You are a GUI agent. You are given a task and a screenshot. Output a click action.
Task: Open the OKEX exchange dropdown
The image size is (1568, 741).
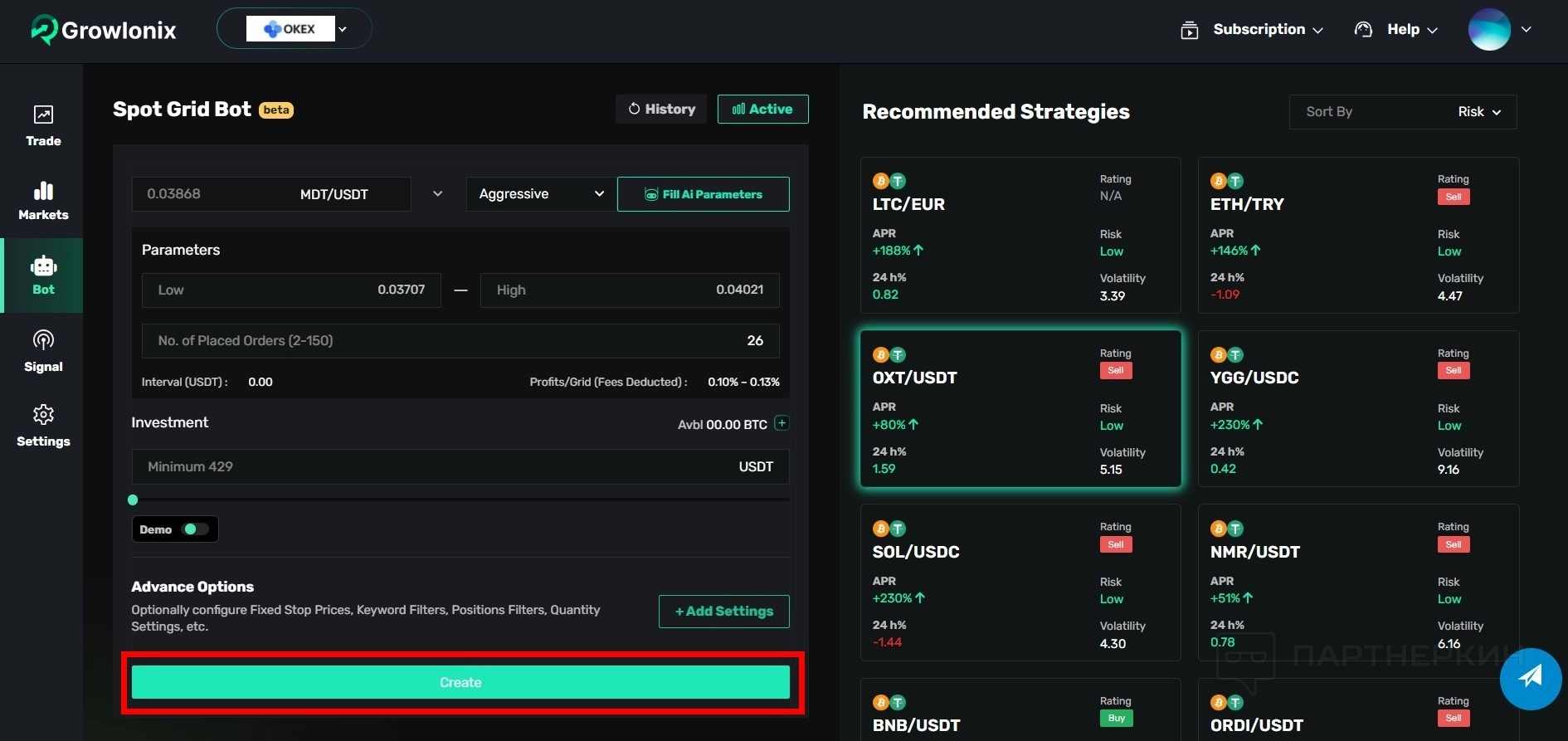coord(295,29)
